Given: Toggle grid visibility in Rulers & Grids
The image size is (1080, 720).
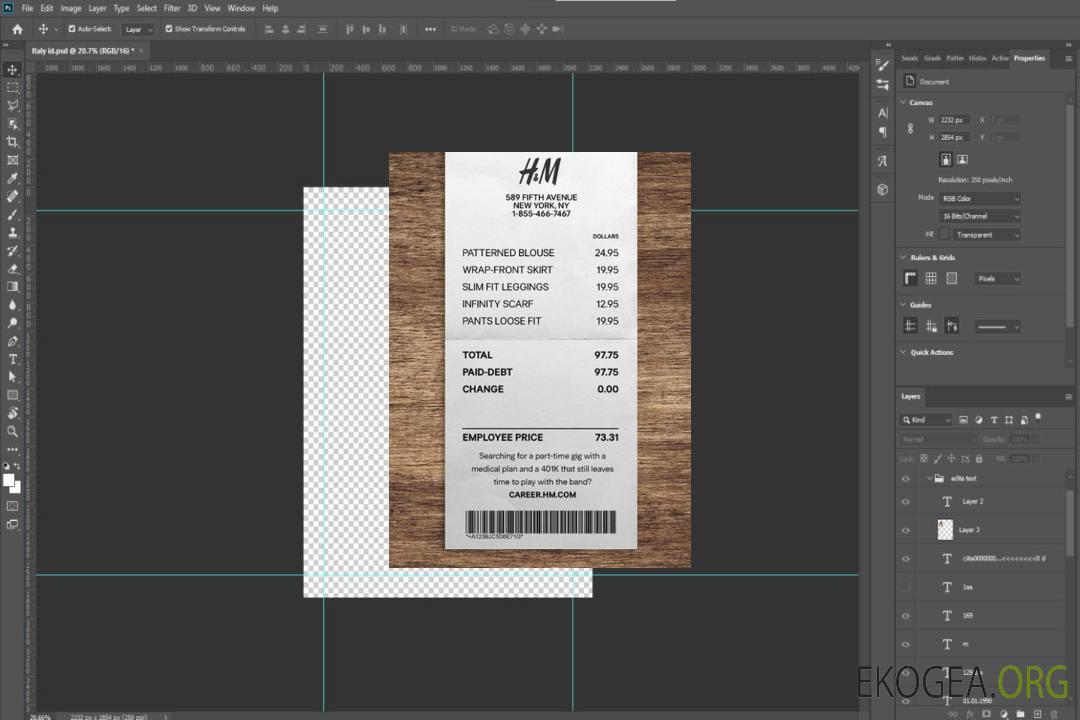Looking at the screenshot, I should [x=931, y=278].
